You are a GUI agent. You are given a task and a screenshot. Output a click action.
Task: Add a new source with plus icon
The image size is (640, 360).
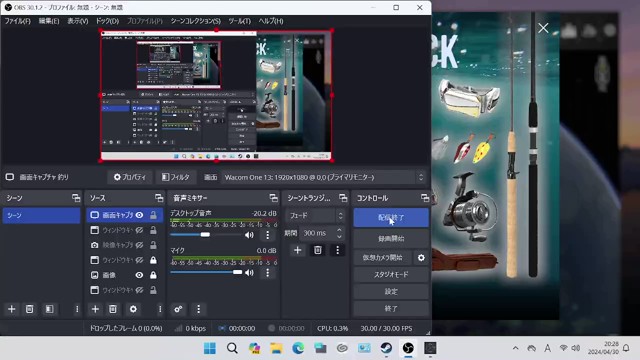95,309
